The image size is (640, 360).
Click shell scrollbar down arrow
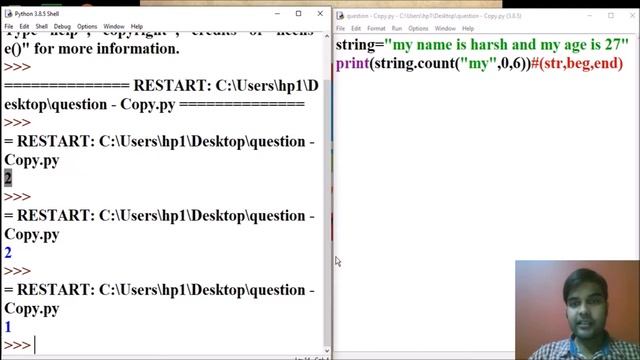click(327, 351)
